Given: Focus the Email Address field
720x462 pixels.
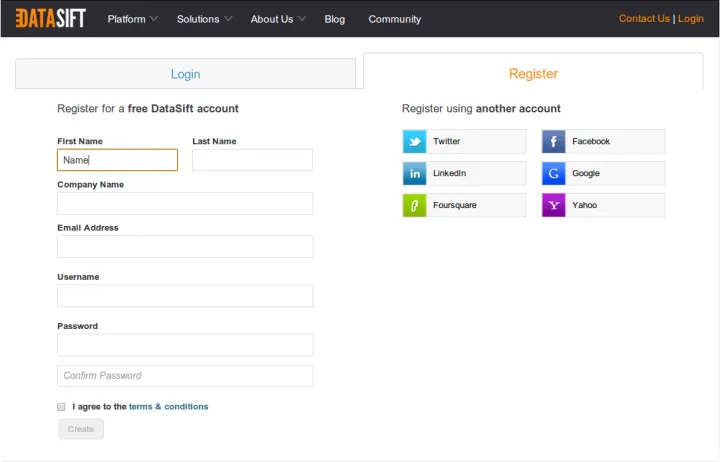Looking at the screenshot, I should [185, 247].
